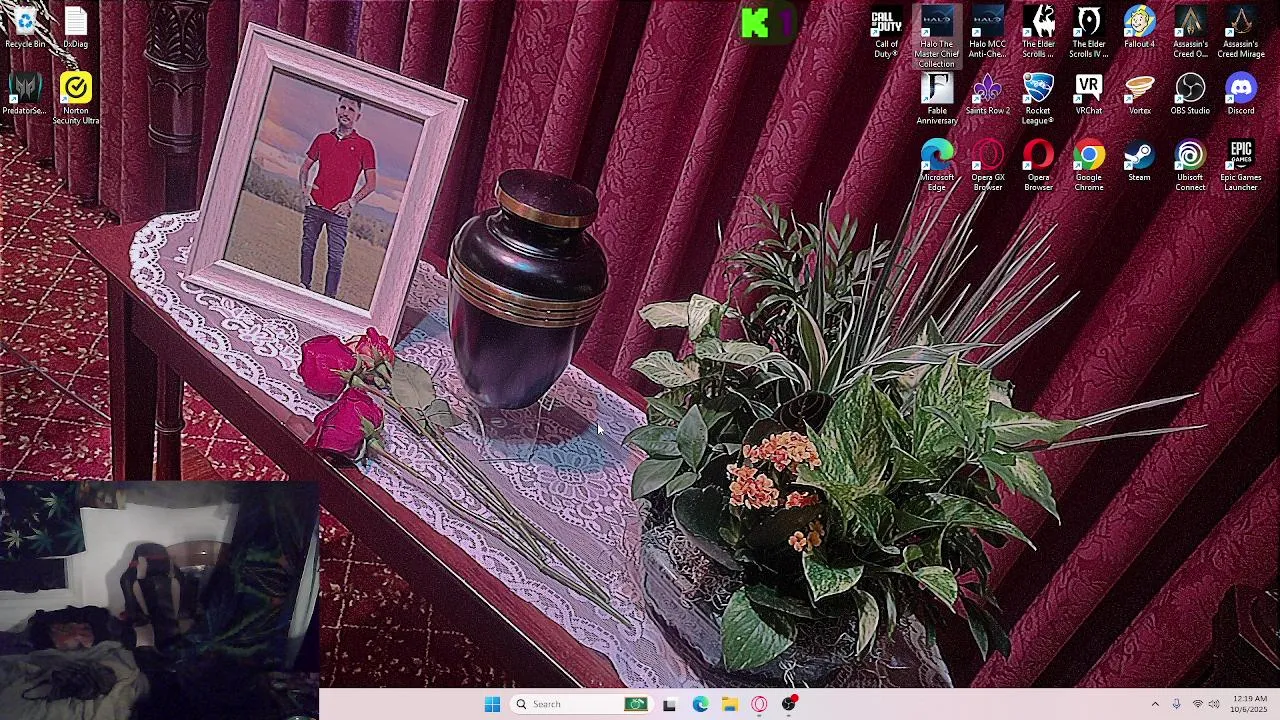The width and height of the screenshot is (1280, 720).
Task: Select the Opera Browser desktop shortcut
Action: [1038, 166]
